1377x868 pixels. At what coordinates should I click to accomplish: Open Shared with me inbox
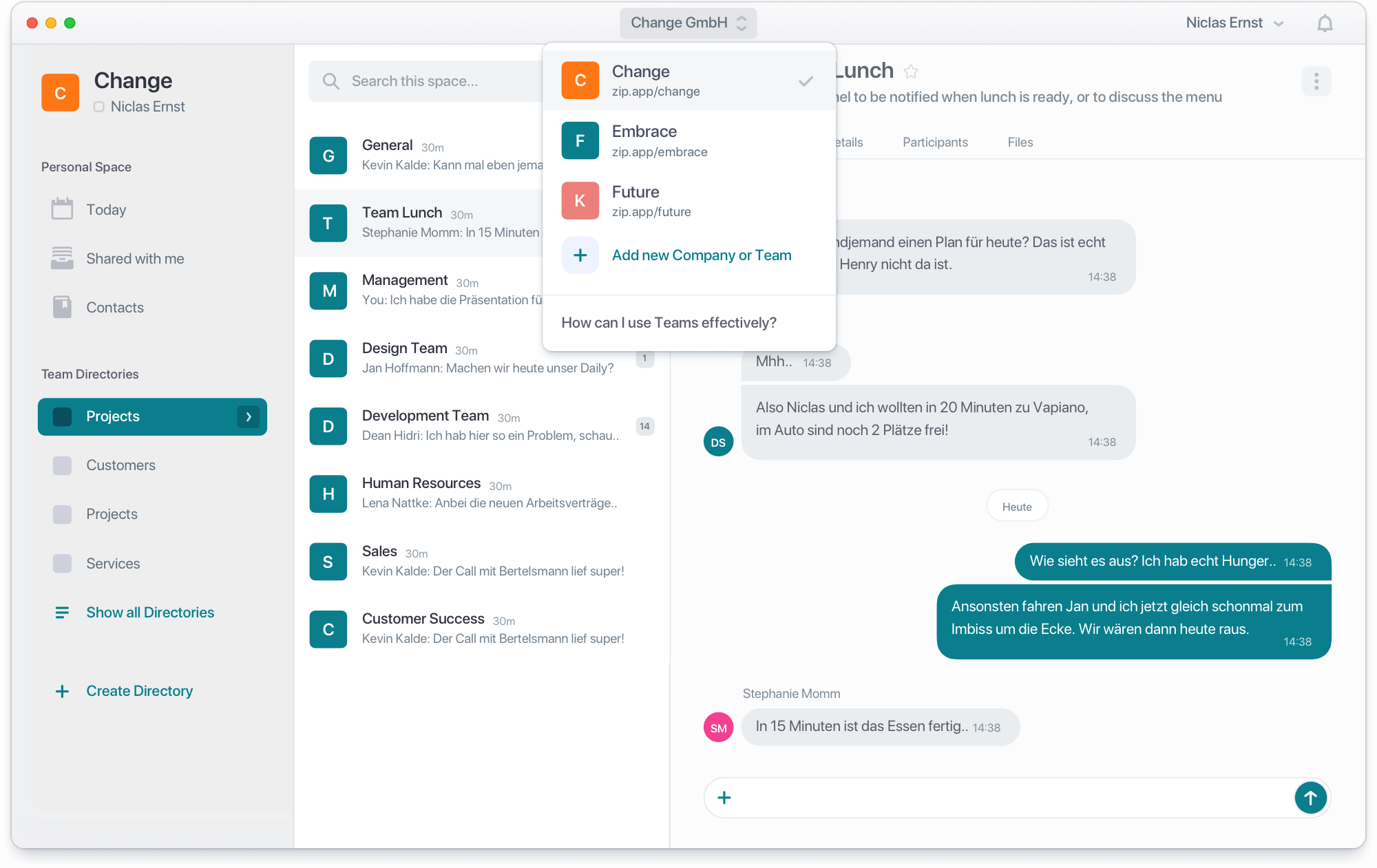pos(134,259)
